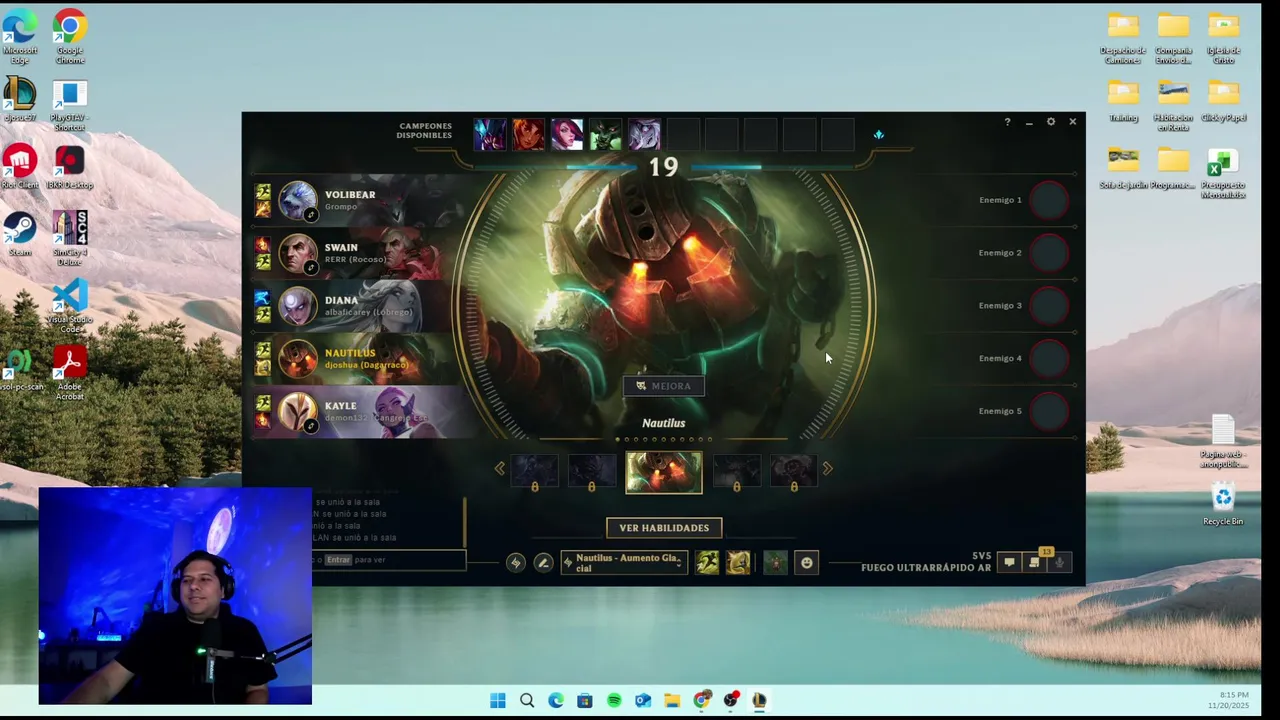The width and height of the screenshot is (1280, 720).
Task: Open the emote selector smiley icon
Action: [807, 563]
